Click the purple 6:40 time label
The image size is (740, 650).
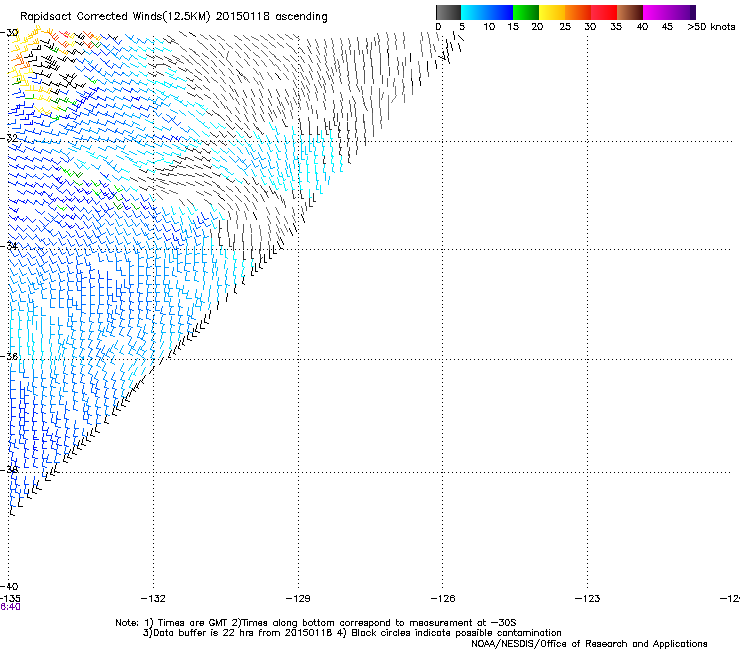click(x=10, y=607)
